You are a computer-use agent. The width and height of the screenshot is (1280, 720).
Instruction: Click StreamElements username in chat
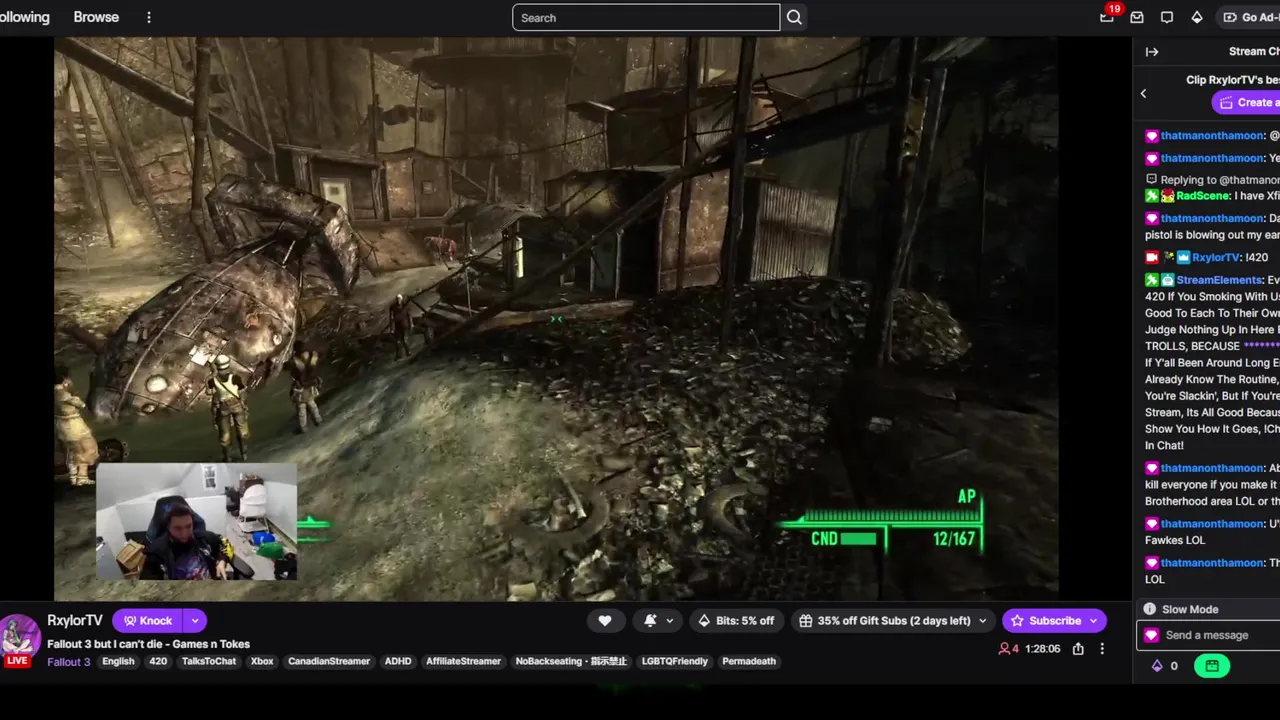coord(1219,280)
